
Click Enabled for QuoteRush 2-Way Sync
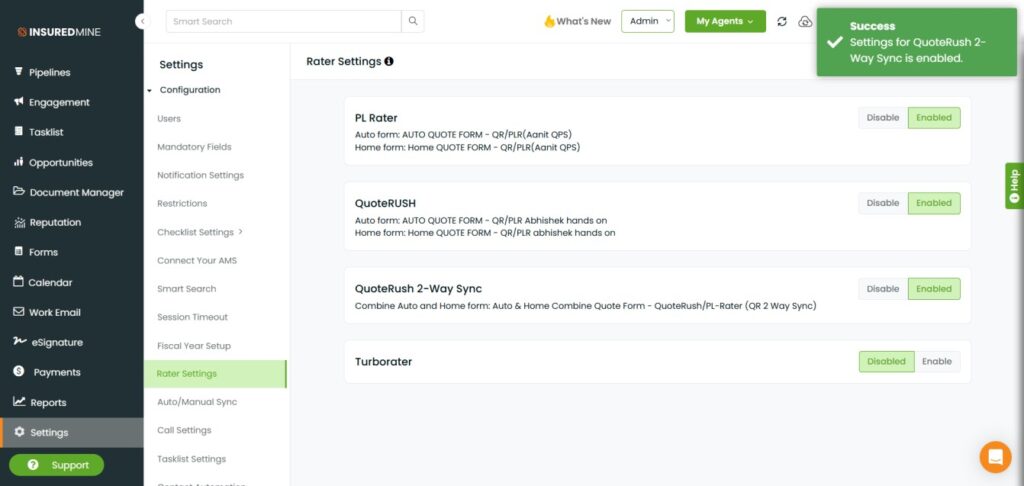[934, 289]
